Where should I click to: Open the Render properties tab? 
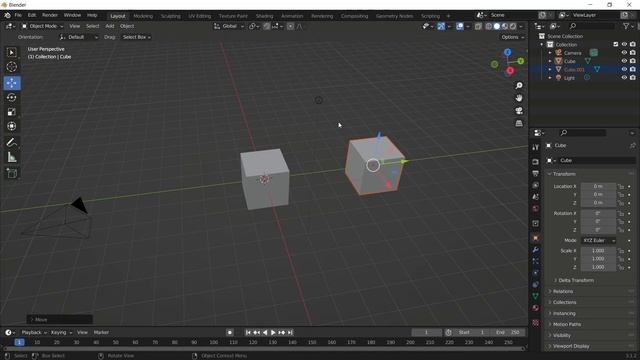click(536, 162)
